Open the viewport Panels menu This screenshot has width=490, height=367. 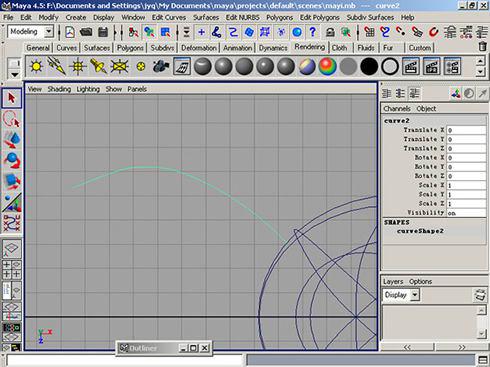click(x=137, y=89)
